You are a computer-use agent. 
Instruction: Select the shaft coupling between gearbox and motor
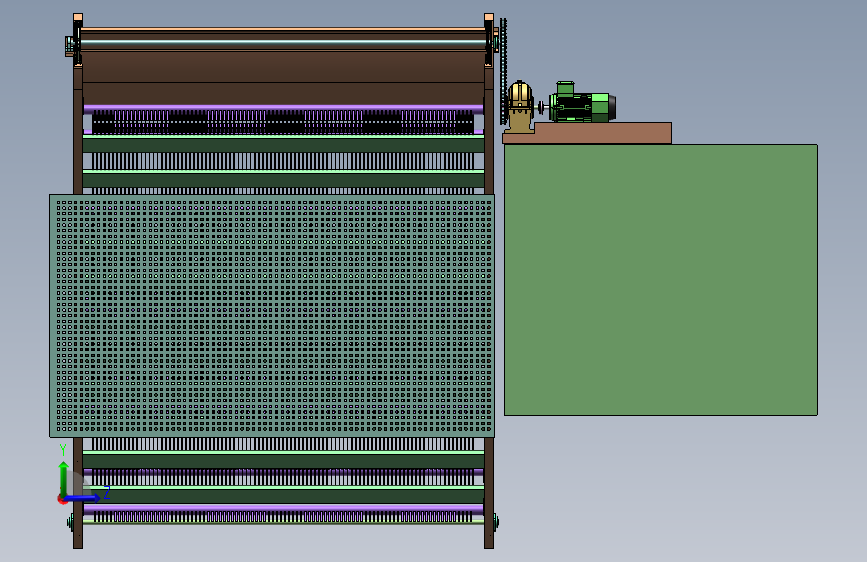[x=541, y=107]
